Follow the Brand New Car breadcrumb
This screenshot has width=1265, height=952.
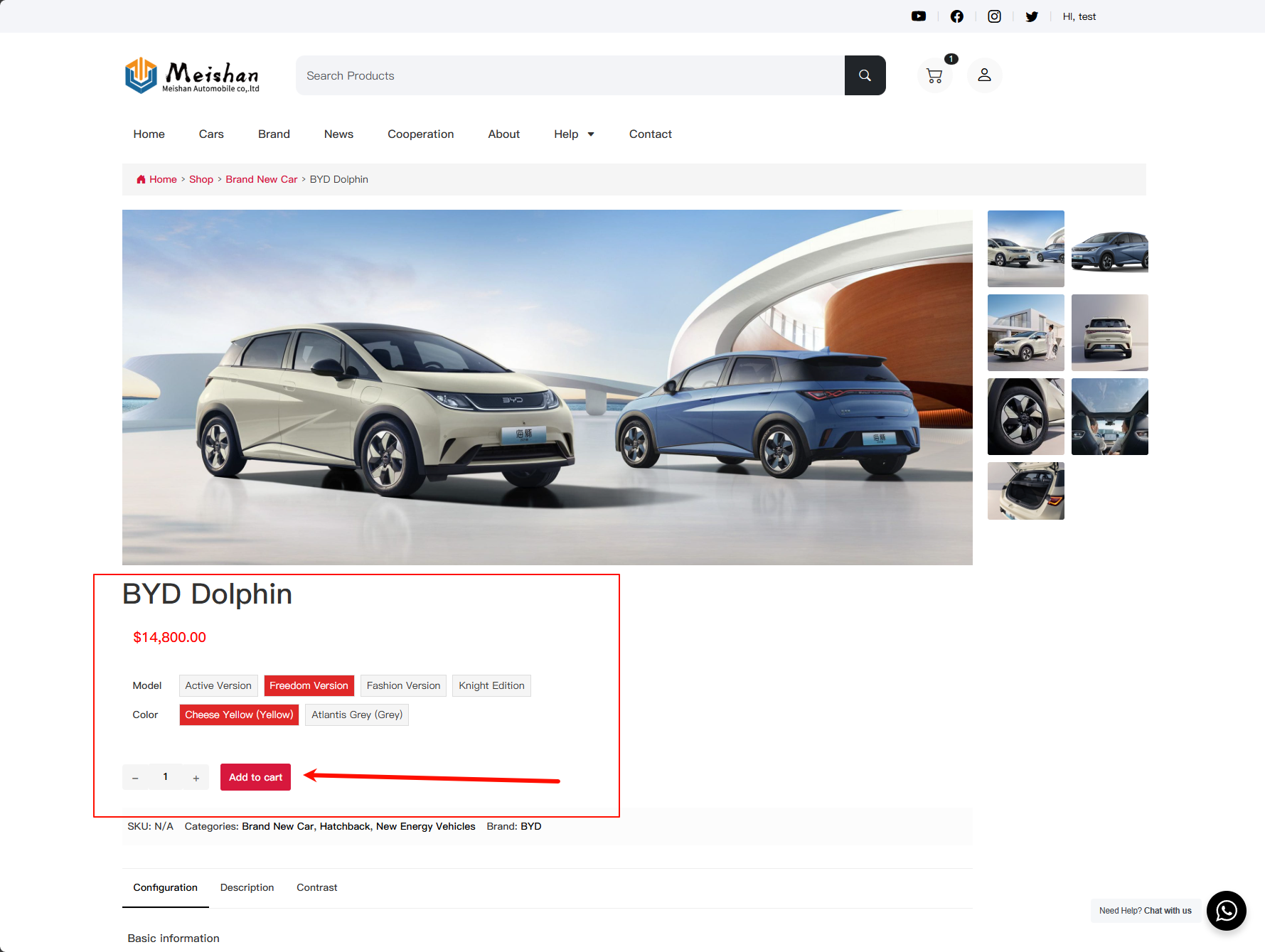pos(261,179)
